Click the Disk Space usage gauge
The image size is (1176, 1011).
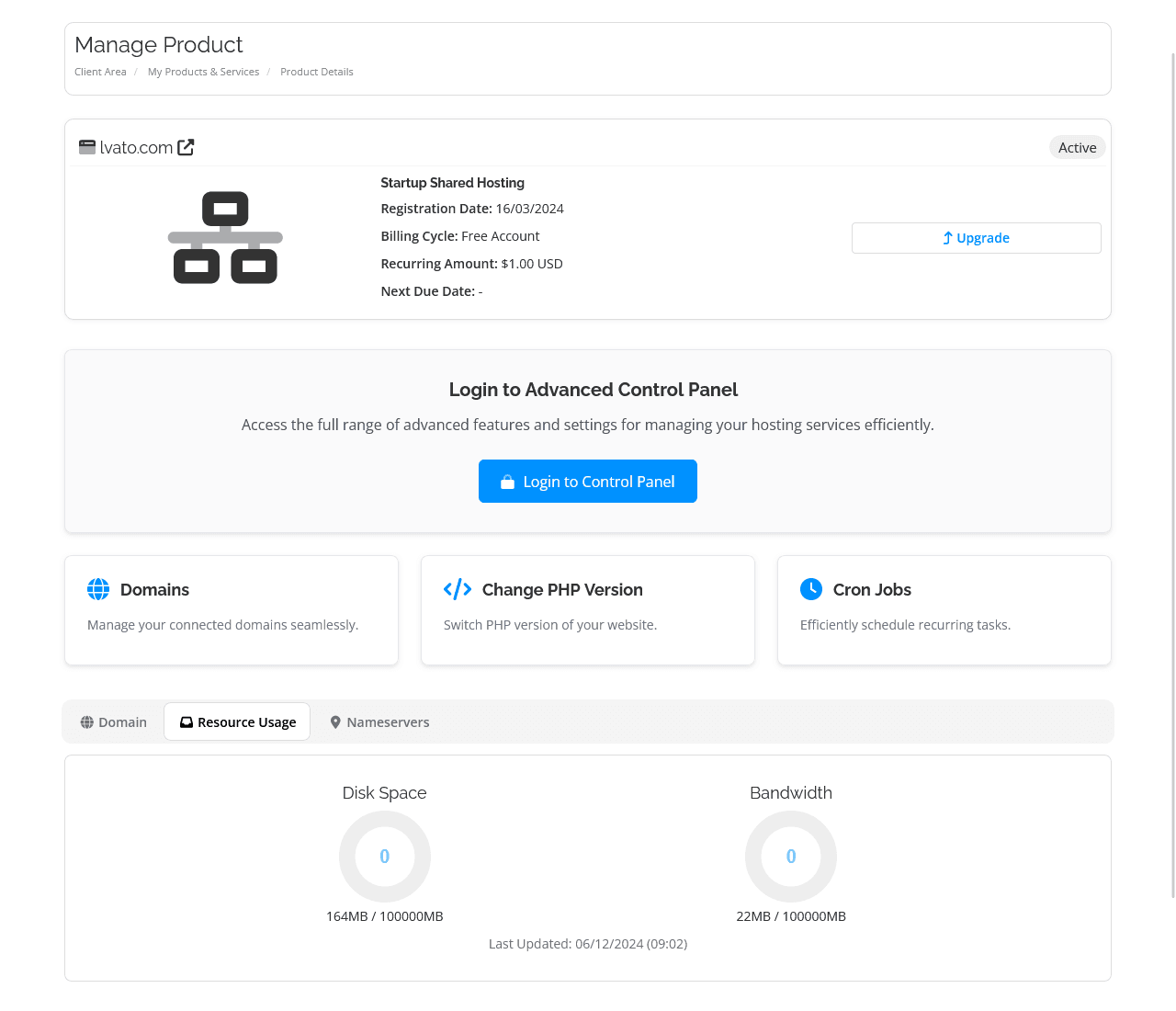pyautogui.click(x=384, y=856)
